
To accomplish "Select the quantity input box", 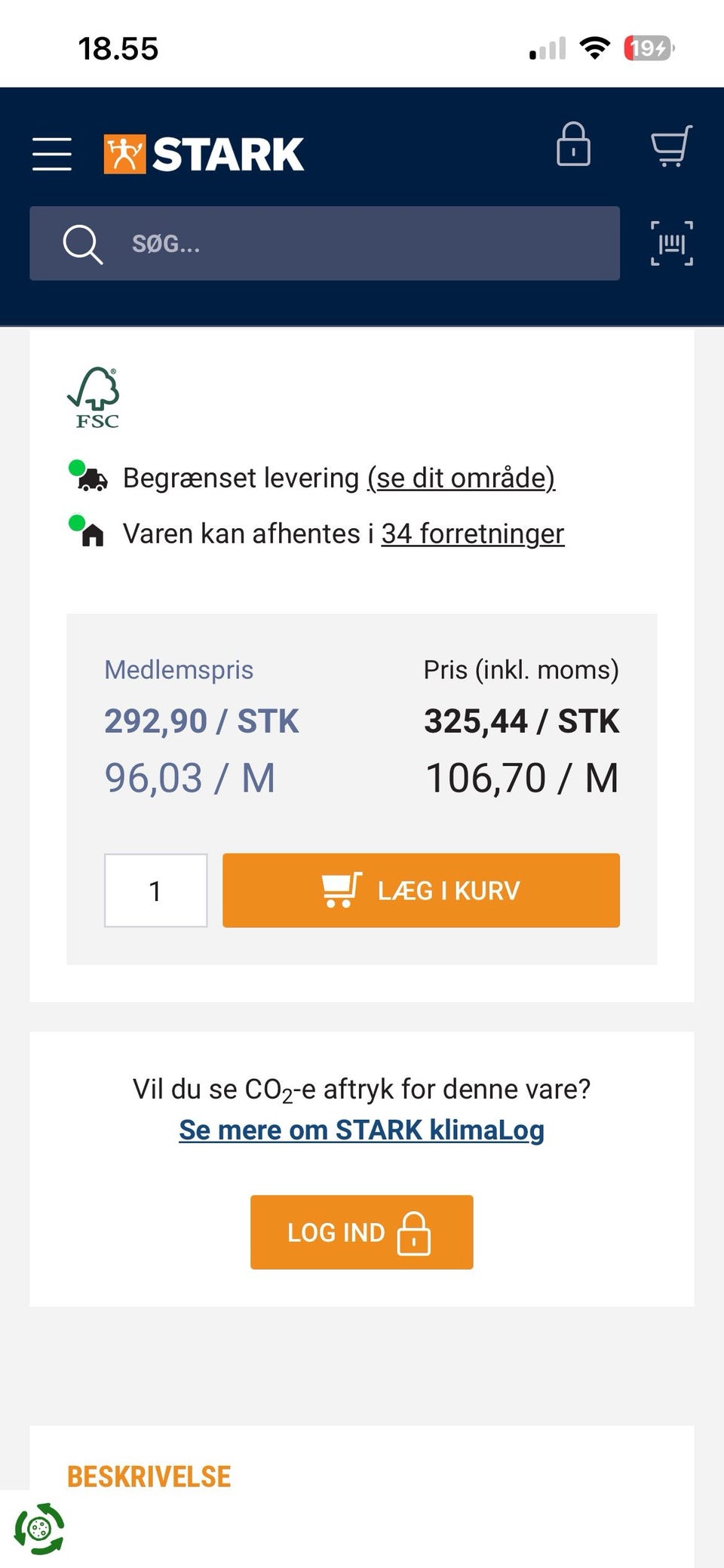I will pyautogui.click(x=155, y=890).
